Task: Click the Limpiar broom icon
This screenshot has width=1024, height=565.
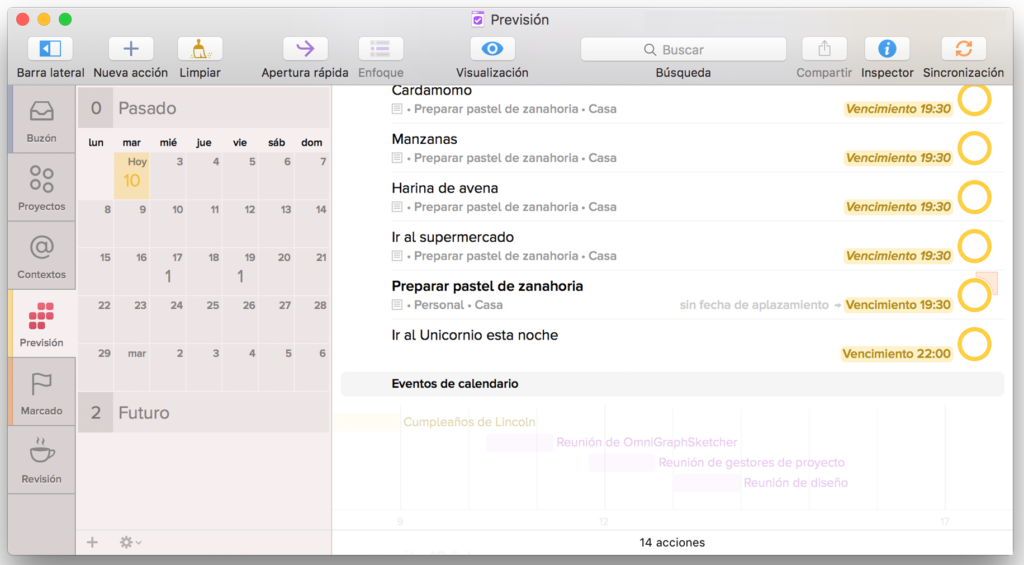Action: 200,49
